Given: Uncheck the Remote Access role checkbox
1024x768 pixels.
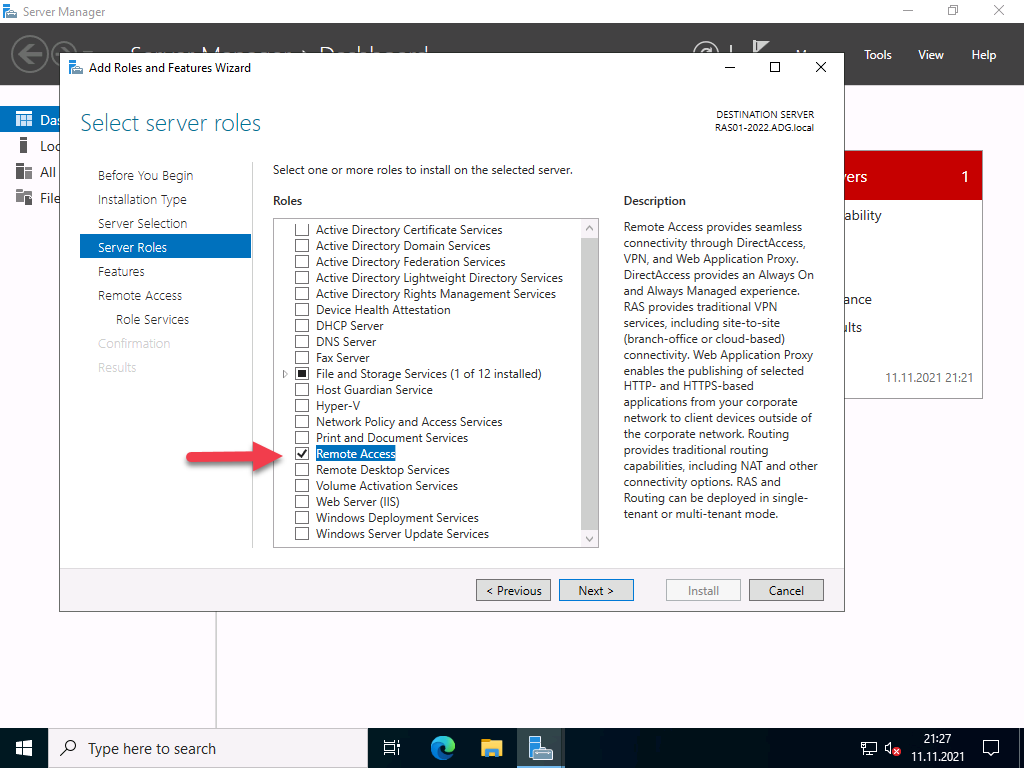Looking at the screenshot, I should 302,453.
